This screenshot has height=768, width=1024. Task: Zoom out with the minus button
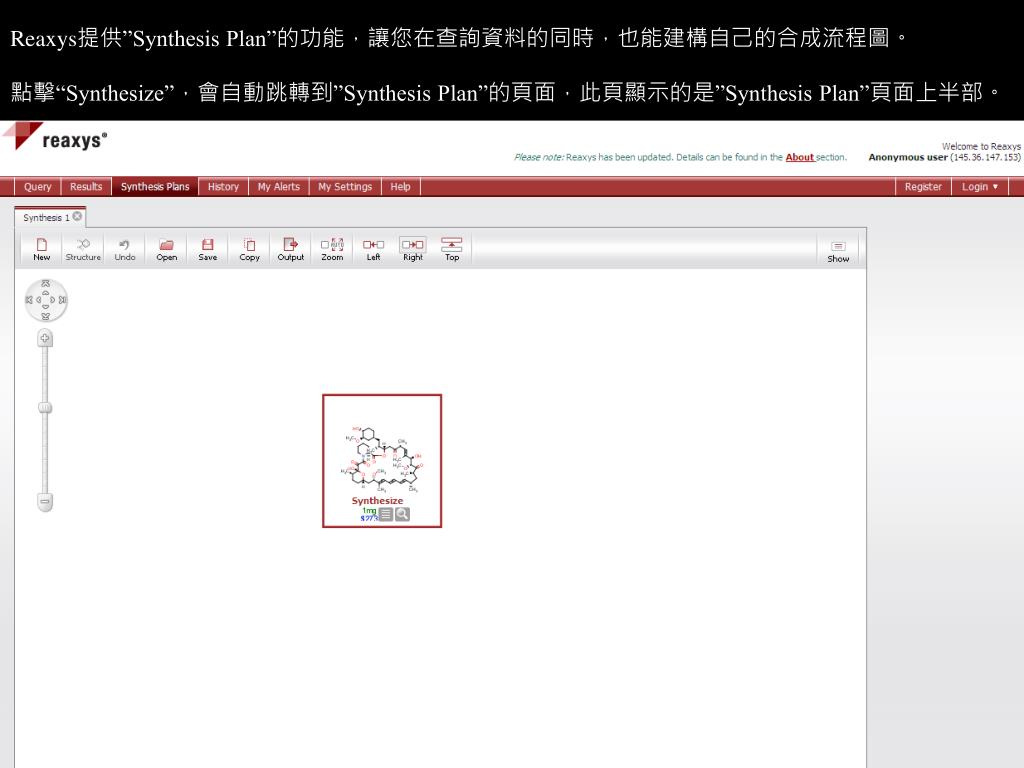[45, 502]
